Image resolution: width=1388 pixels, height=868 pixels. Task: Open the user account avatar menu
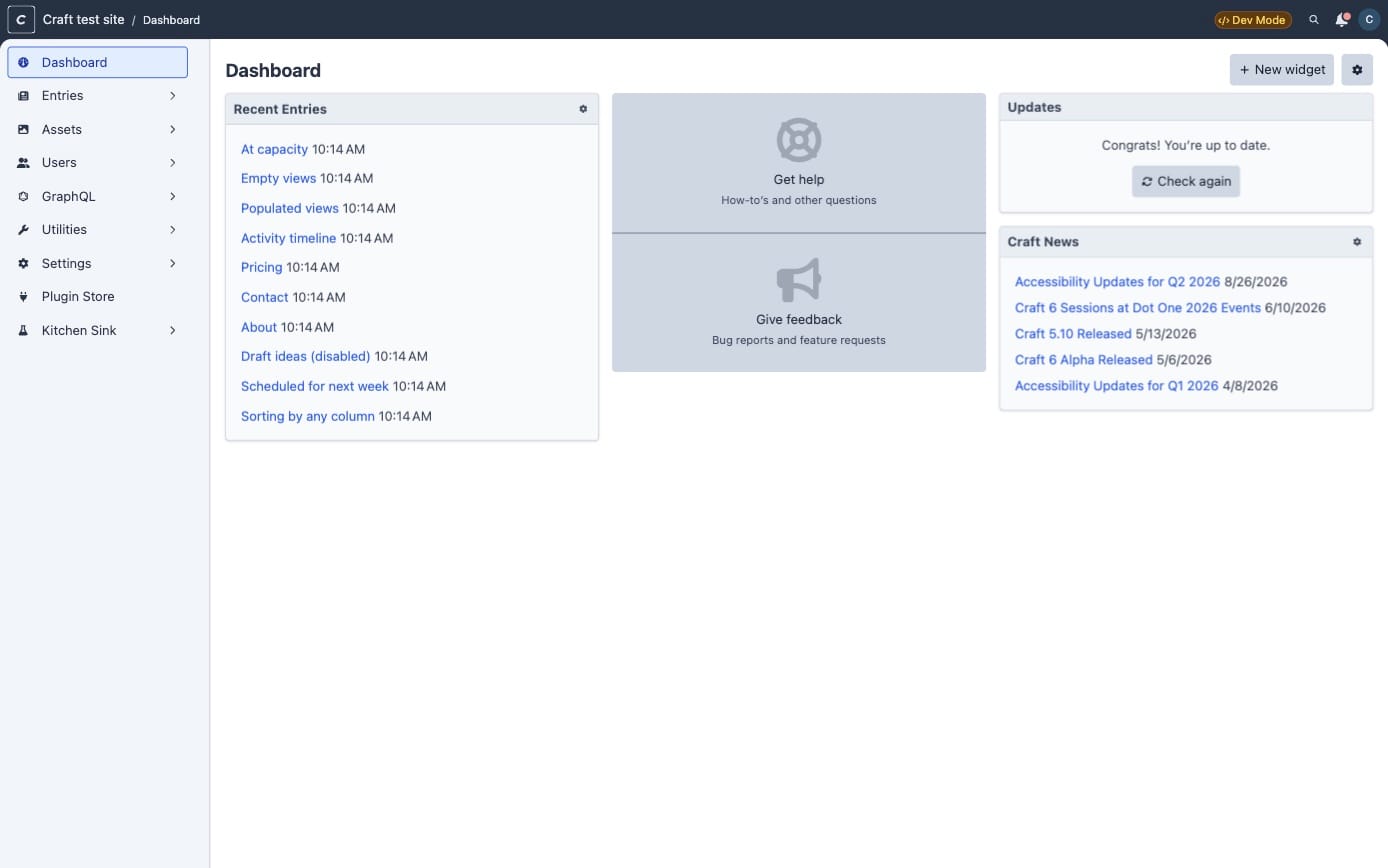tap(1369, 19)
